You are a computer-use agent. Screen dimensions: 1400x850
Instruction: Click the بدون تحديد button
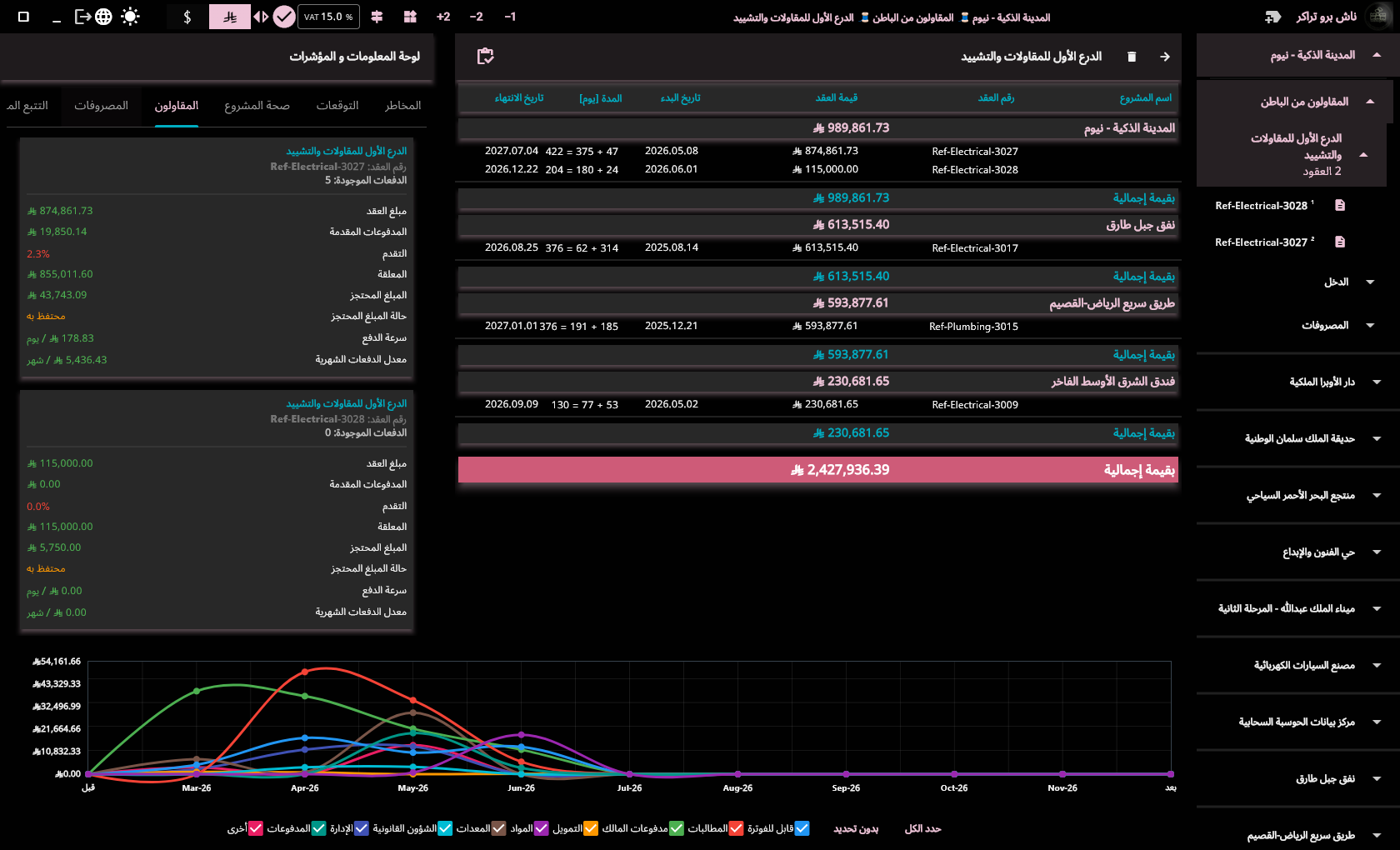click(856, 828)
